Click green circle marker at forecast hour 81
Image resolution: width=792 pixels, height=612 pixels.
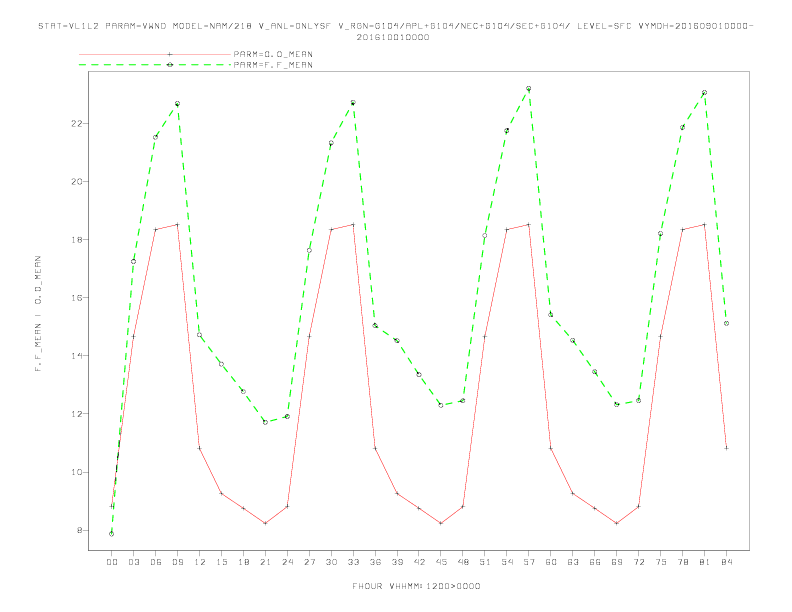pos(705,92)
